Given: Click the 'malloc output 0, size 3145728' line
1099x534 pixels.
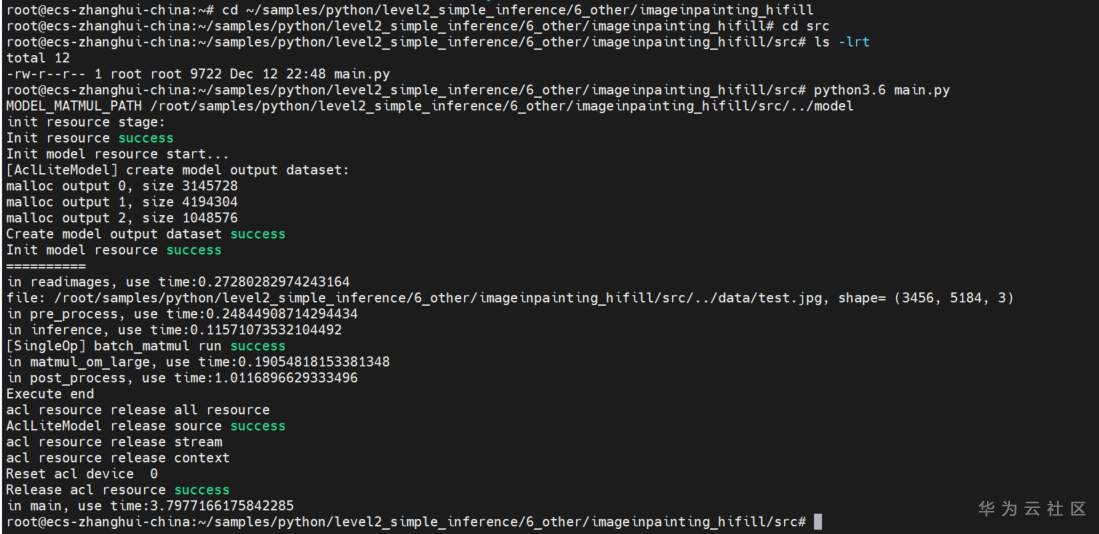Looking at the screenshot, I should coord(122,186).
